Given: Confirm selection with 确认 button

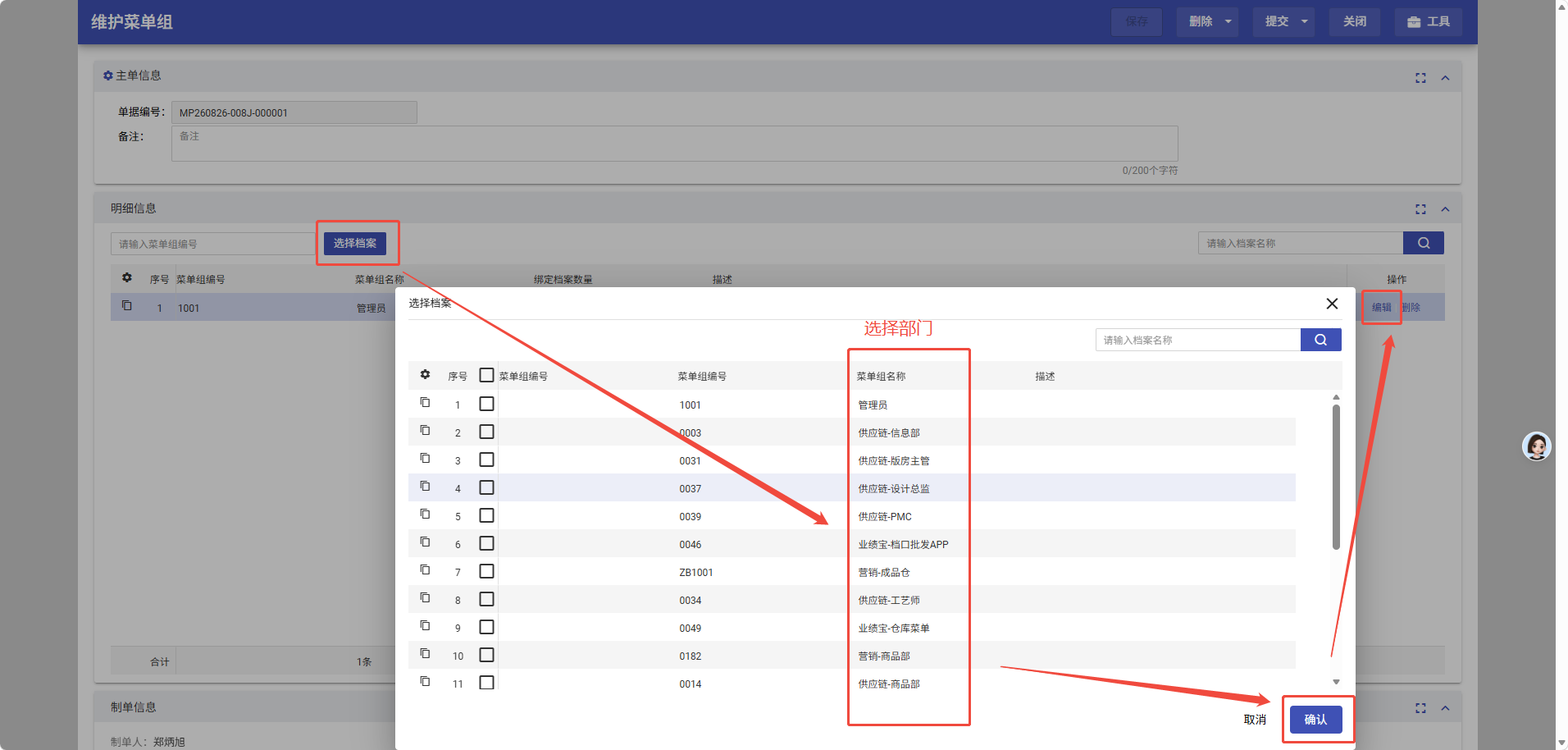Looking at the screenshot, I should (1315, 720).
